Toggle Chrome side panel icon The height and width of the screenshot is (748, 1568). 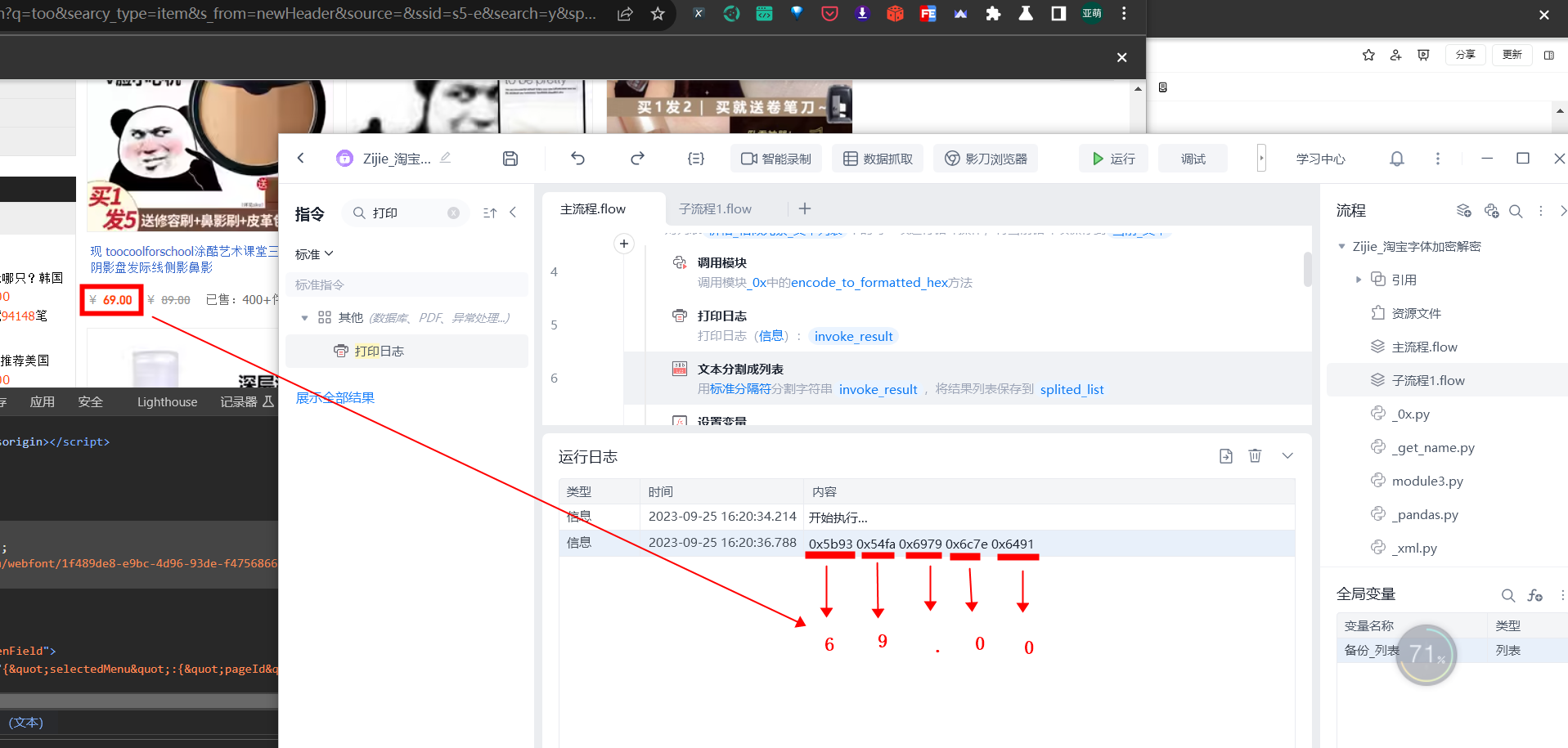point(1058,14)
